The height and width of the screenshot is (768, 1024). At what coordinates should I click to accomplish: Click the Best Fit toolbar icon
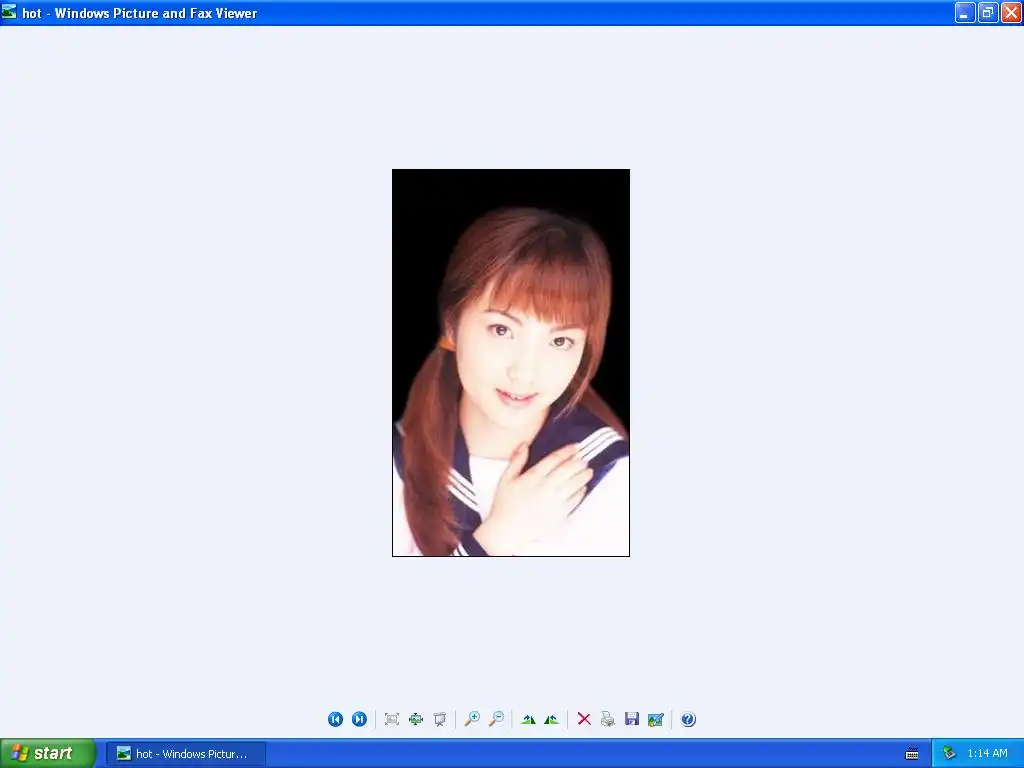click(x=392, y=719)
